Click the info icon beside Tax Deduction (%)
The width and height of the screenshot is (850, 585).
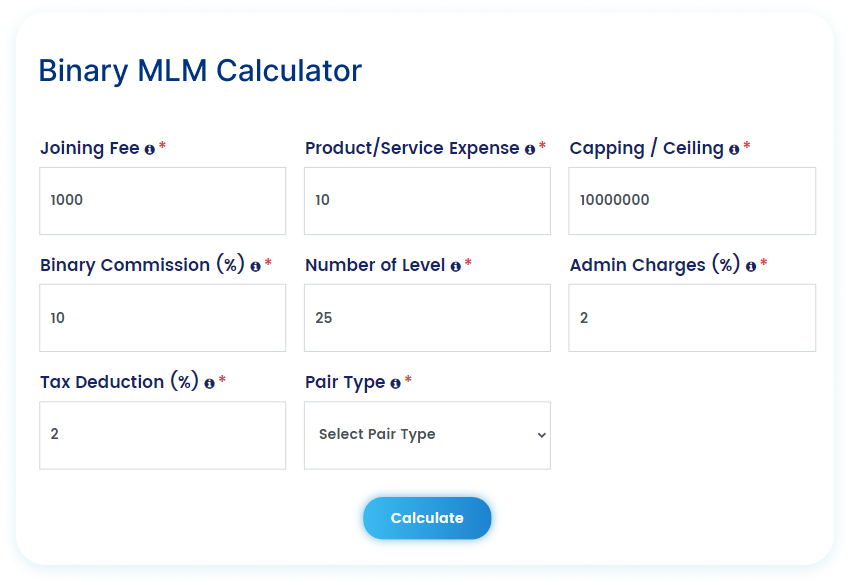pos(209,384)
